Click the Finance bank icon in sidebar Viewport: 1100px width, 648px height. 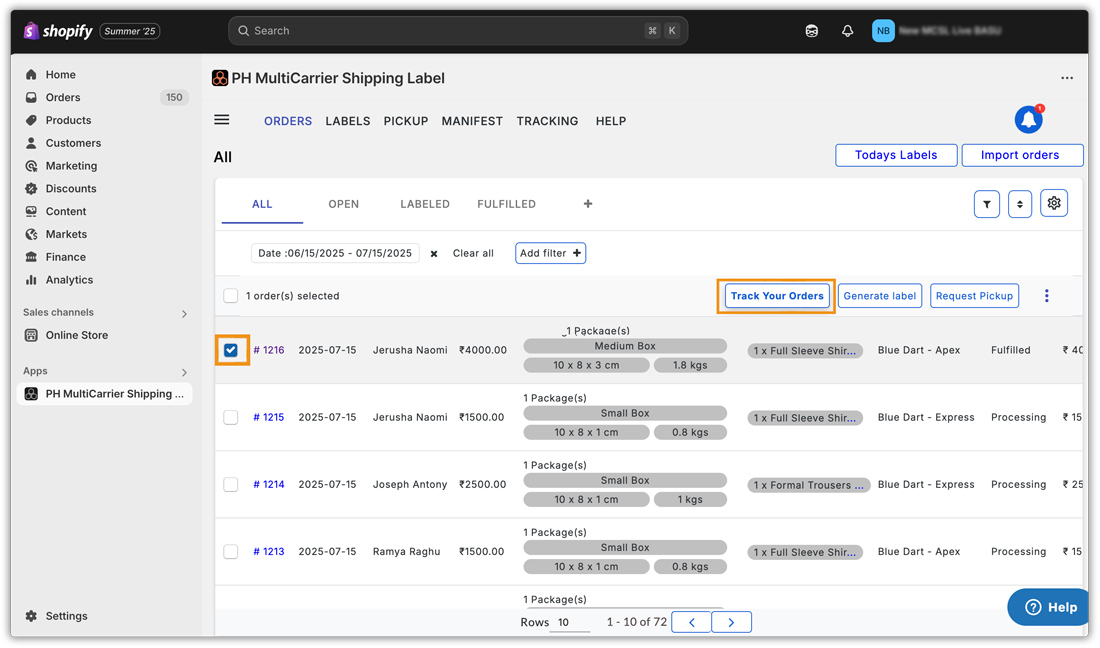tap(31, 257)
